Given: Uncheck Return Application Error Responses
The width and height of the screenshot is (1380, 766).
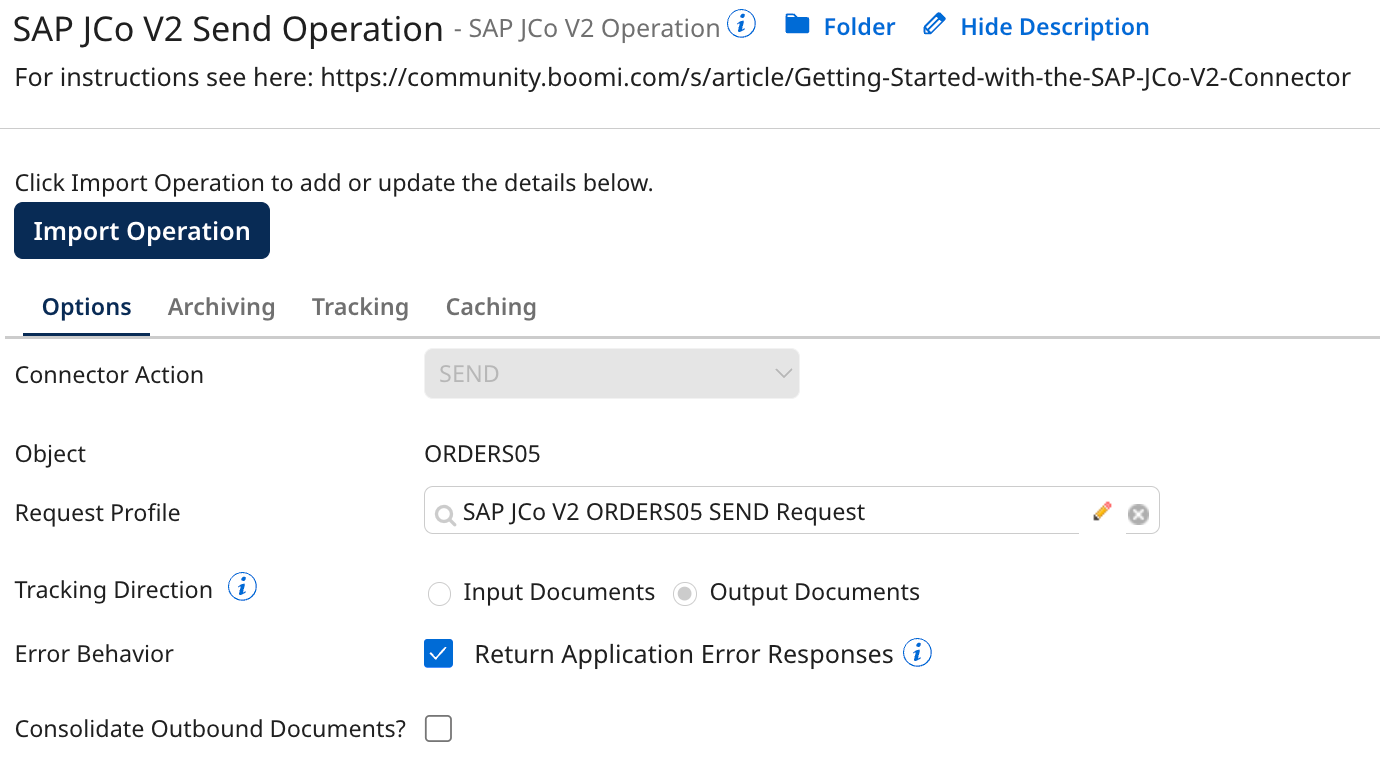Looking at the screenshot, I should [438, 653].
